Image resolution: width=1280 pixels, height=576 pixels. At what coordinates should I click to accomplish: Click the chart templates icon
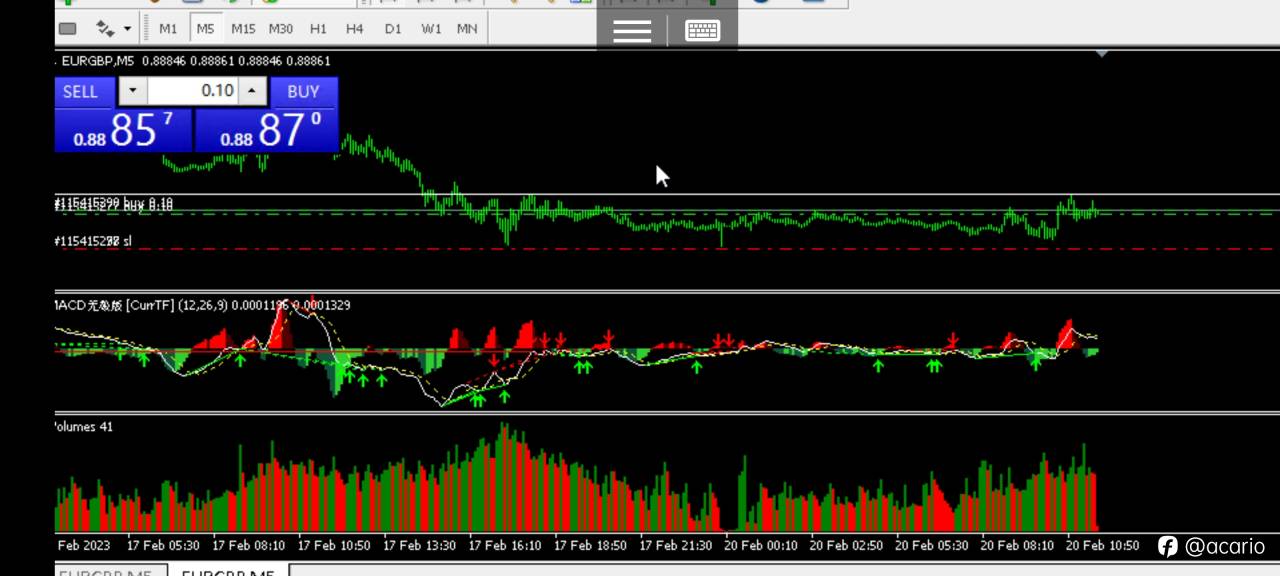click(x=106, y=28)
